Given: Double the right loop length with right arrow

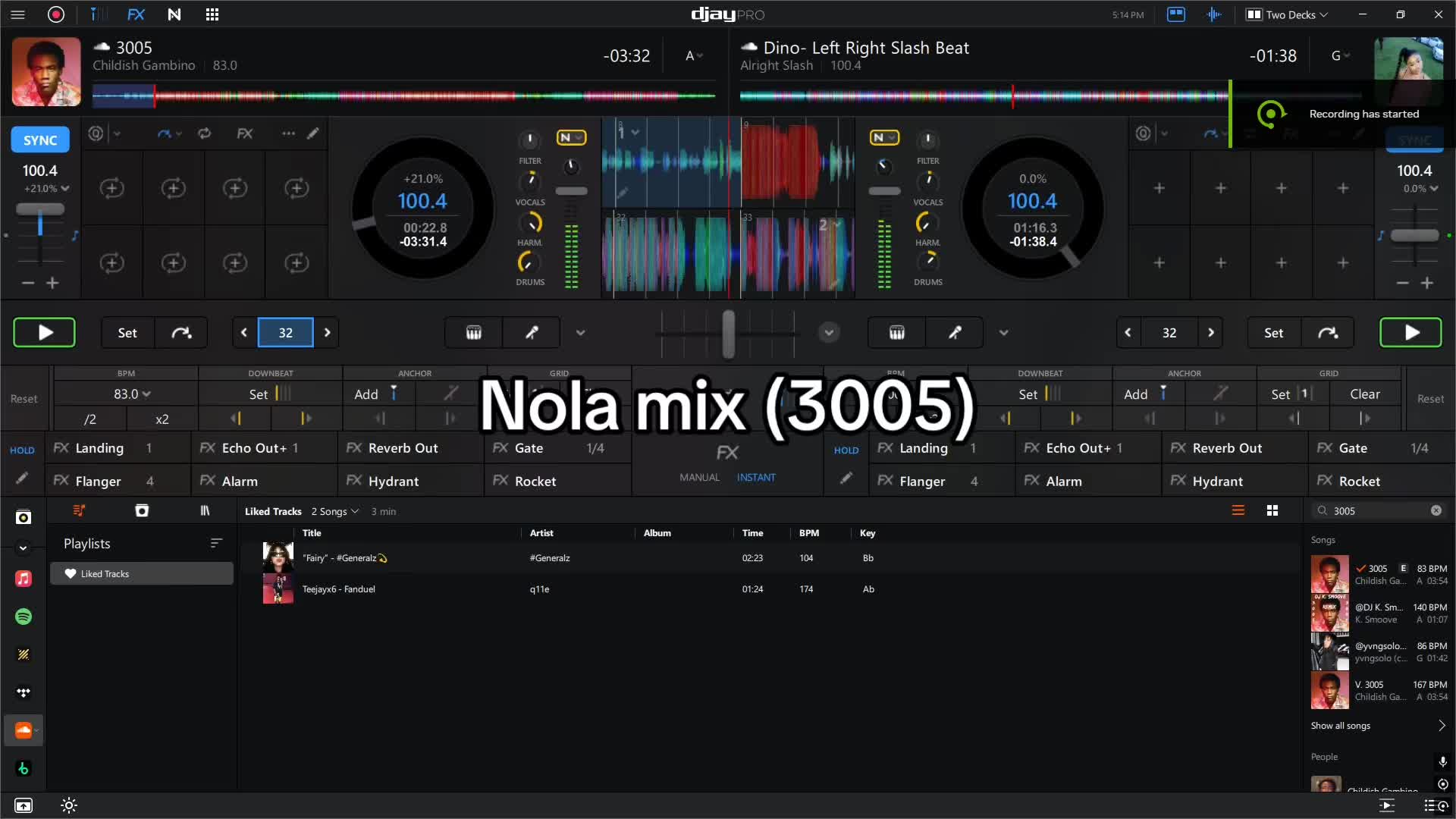Looking at the screenshot, I should click(x=1211, y=333).
